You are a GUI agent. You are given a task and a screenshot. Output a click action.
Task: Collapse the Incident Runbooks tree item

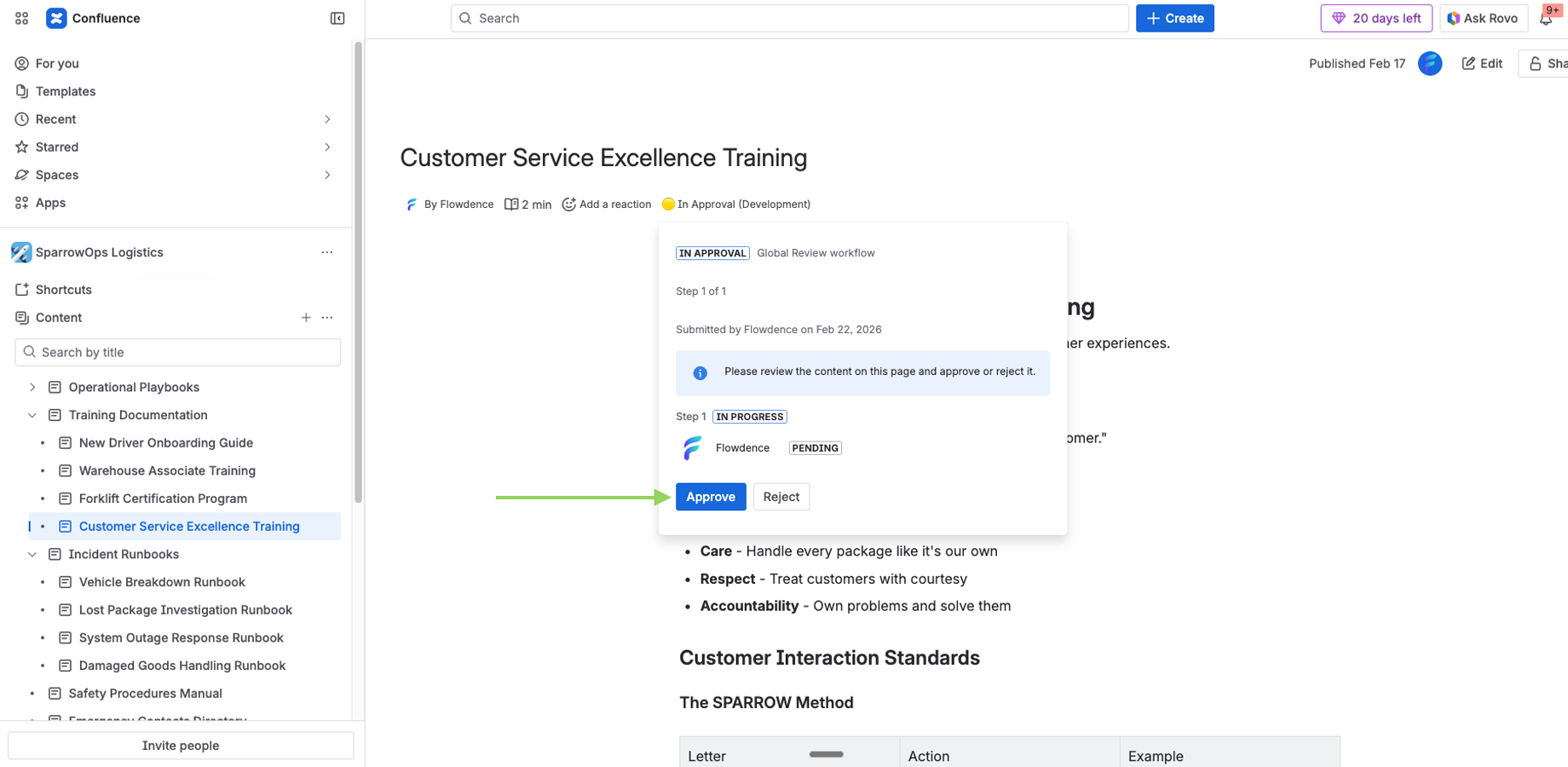point(32,554)
